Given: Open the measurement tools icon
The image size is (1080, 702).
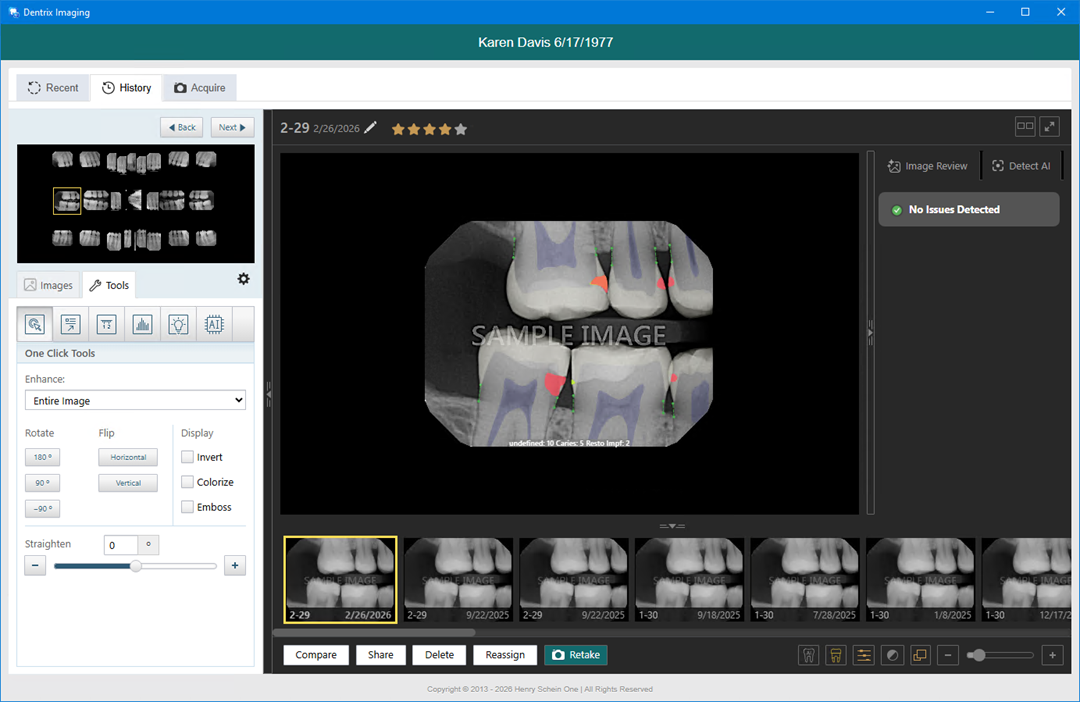Looking at the screenshot, I should [x=106, y=324].
